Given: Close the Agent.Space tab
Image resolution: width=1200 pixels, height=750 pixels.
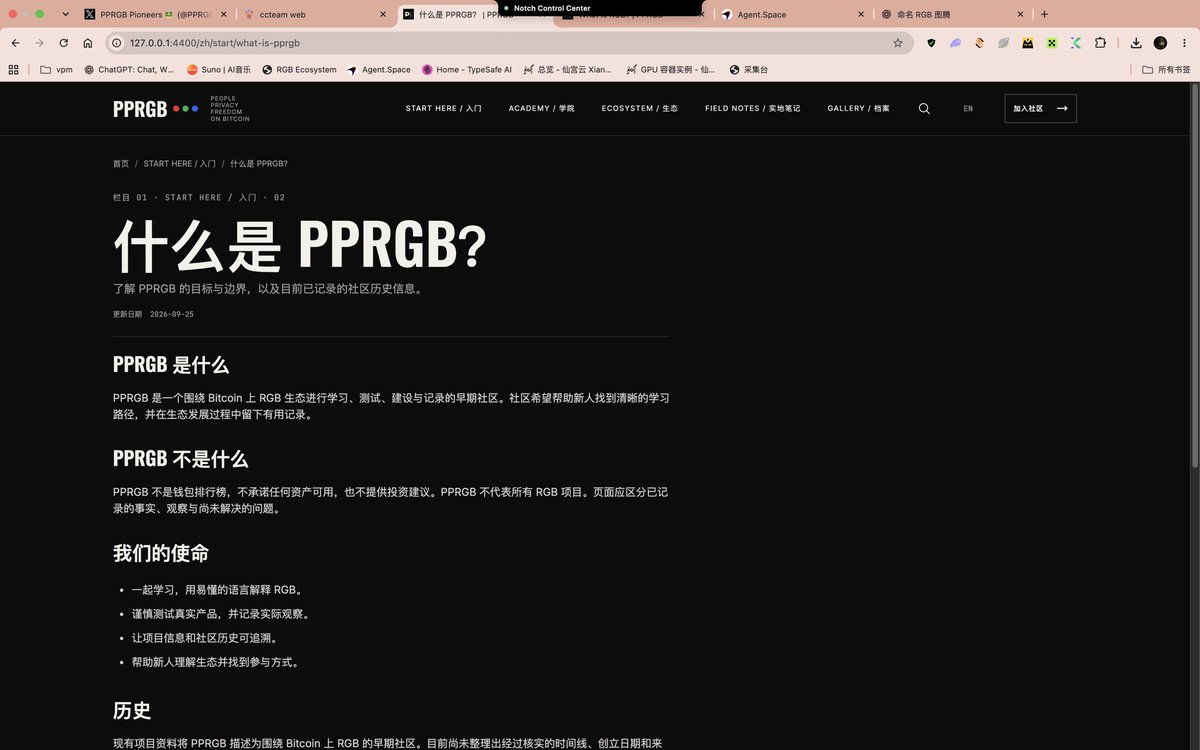Looking at the screenshot, I should tap(861, 15).
